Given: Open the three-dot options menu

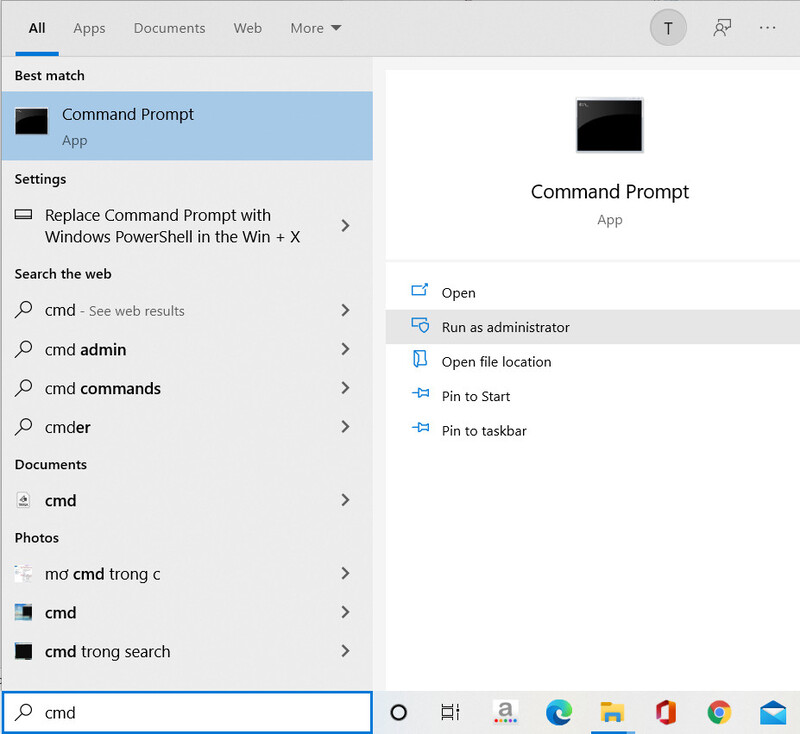Looking at the screenshot, I should 767,28.
